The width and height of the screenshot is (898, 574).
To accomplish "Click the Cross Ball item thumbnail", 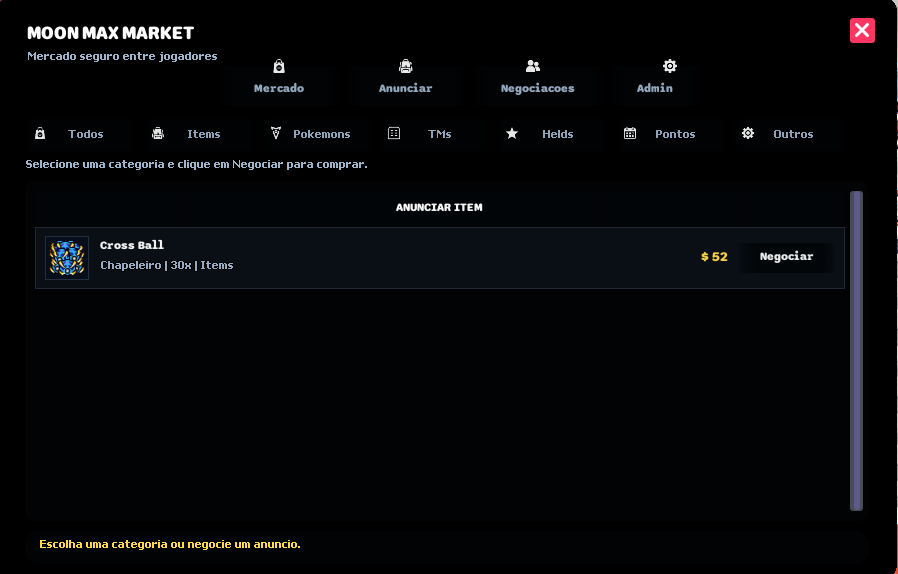I will 67,258.
